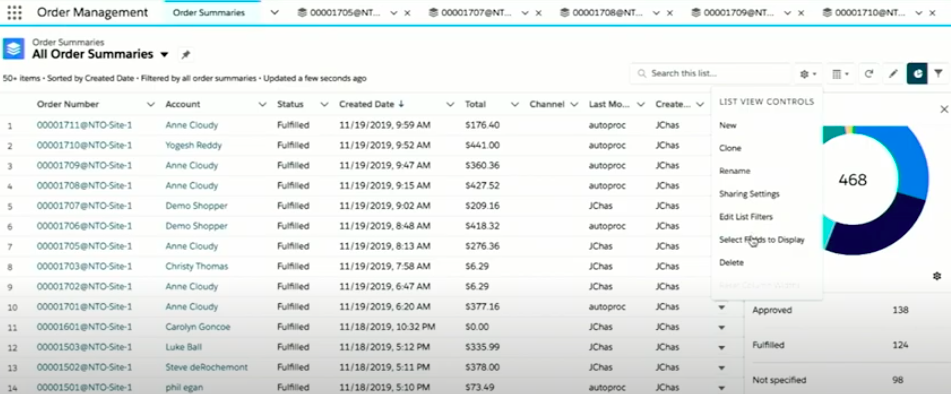The image size is (951, 394).
Task: Close the 00001710@NT tab
Action: coord(933,13)
